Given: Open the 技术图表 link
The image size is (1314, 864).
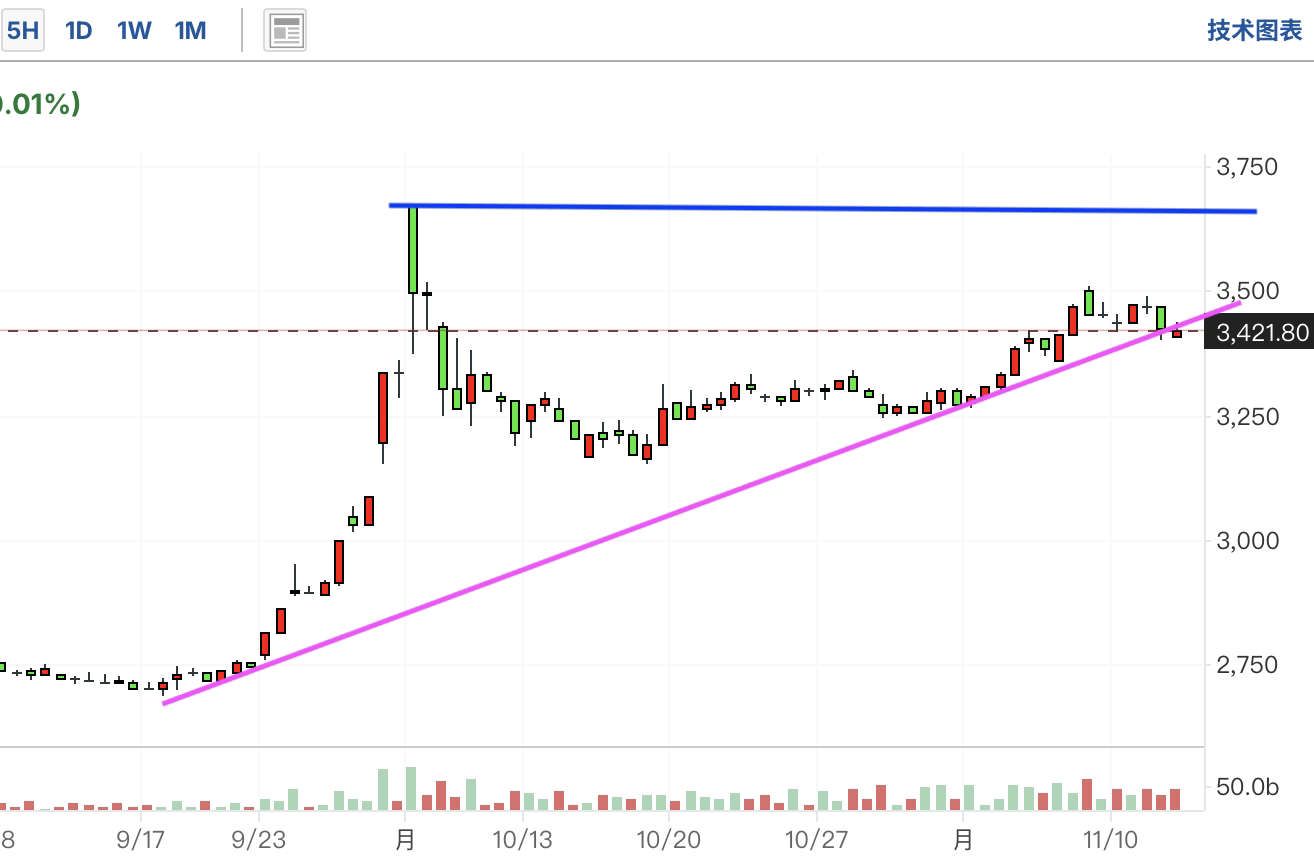Looking at the screenshot, I should coord(1255,31).
